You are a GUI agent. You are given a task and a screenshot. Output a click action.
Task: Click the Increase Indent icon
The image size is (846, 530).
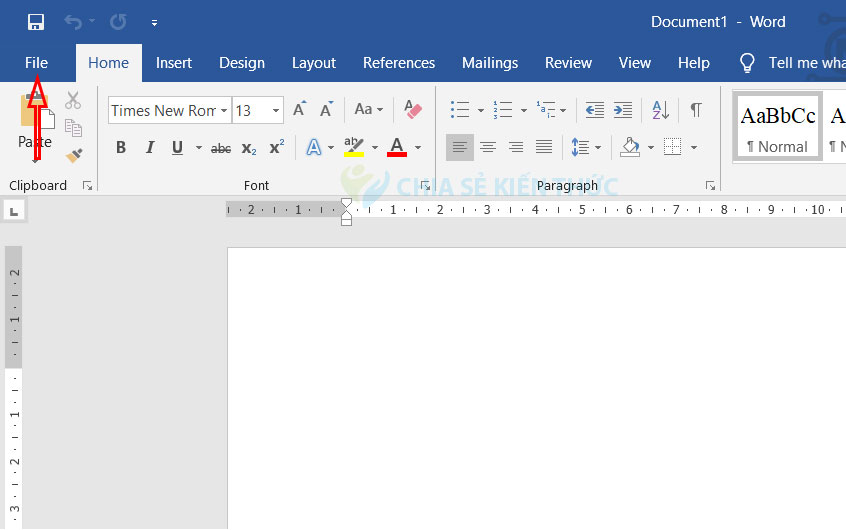click(623, 110)
